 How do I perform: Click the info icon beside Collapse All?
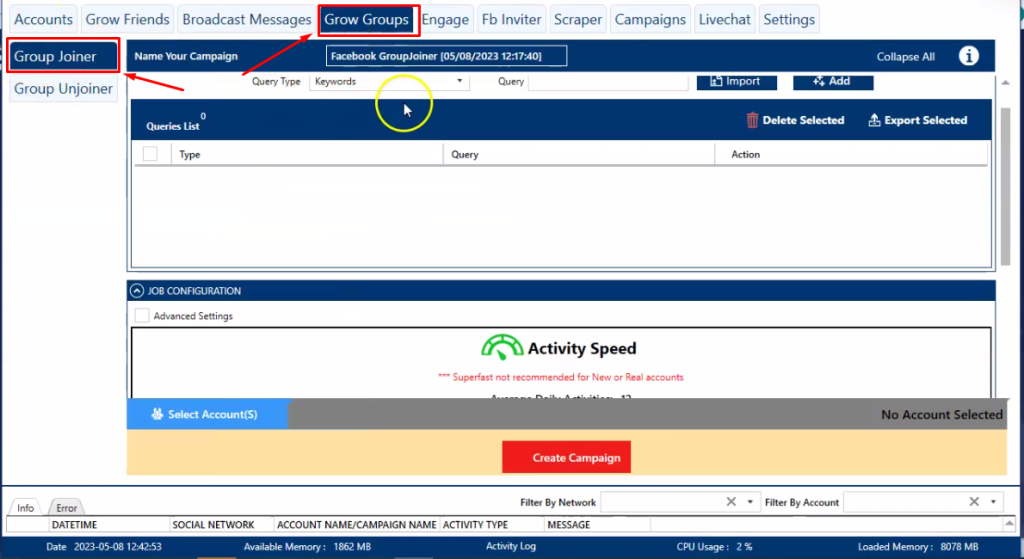(x=968, y=56)
